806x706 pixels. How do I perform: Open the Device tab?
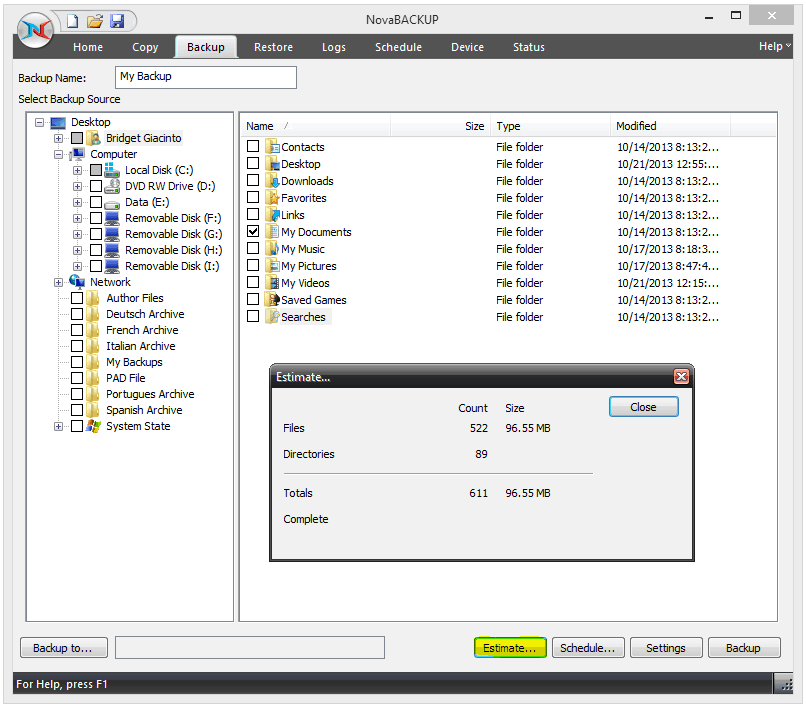[467, 47]
